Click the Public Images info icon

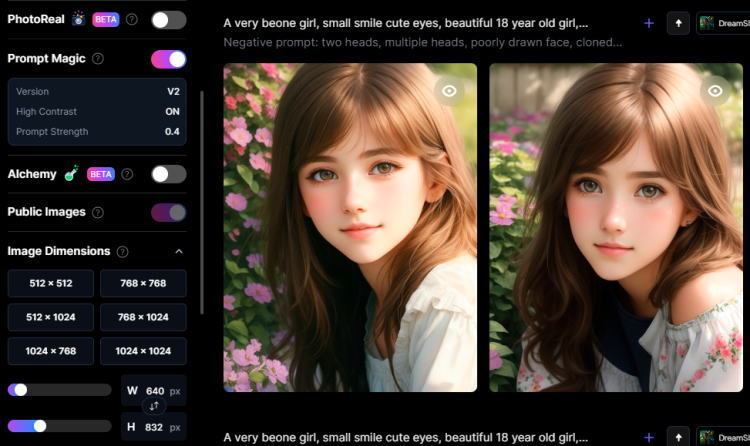pyautogui.click(x=97, y=212)
